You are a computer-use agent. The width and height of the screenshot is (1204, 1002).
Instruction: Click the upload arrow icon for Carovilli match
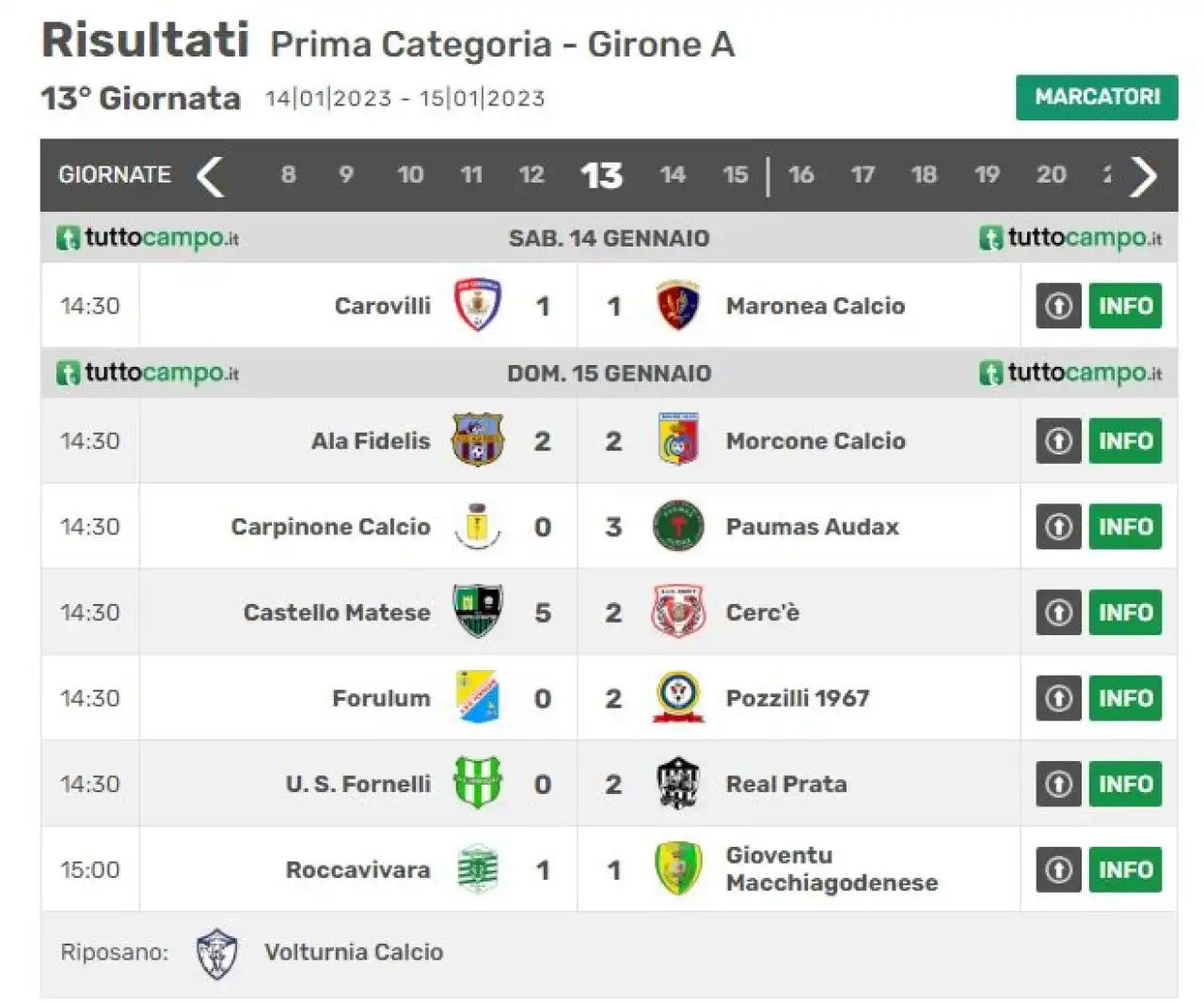[x=1059, y=306]
